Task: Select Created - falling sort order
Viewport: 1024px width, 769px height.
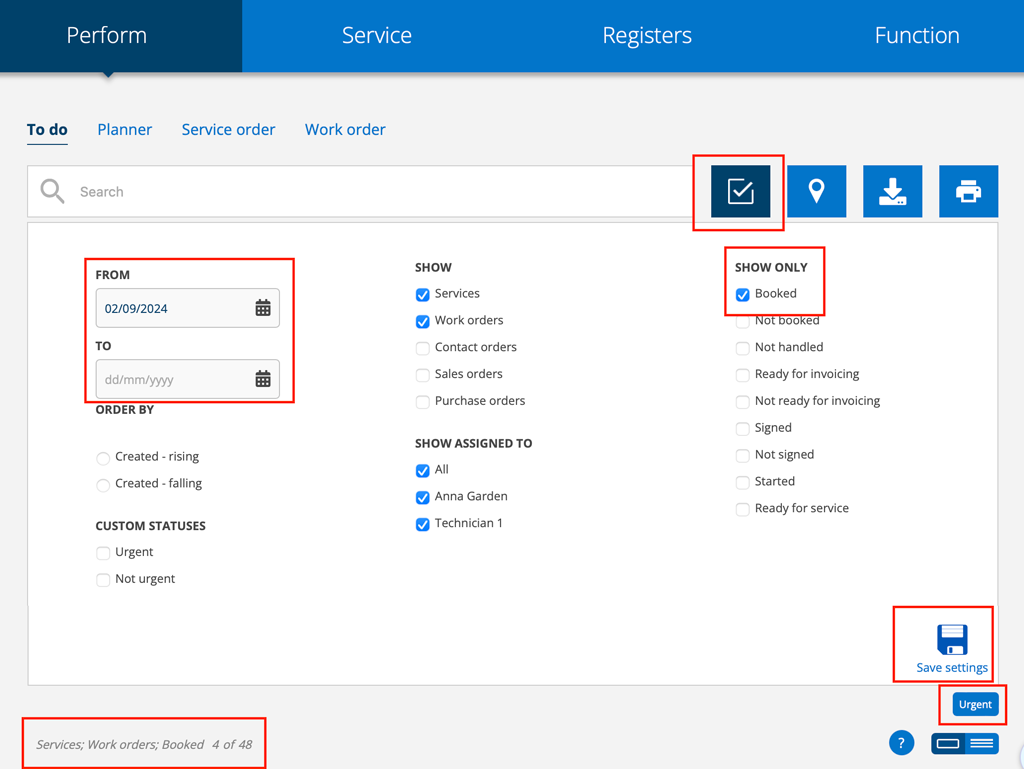Action: 103,485
